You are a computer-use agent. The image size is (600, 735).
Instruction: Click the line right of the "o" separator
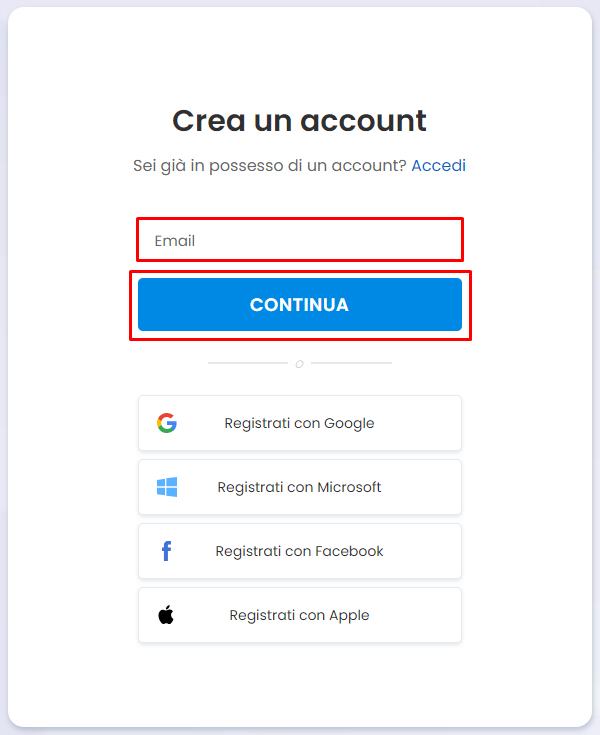[x=352, y=363]
